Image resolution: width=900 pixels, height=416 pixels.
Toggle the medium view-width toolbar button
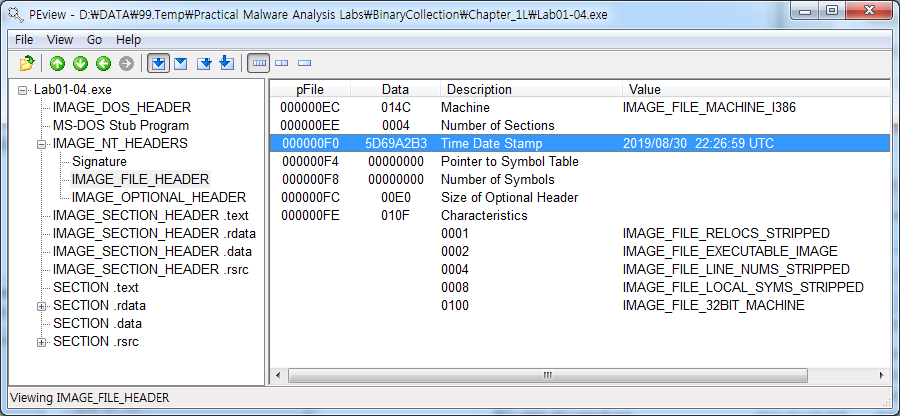pyautogui.click(x=282, y=63)
